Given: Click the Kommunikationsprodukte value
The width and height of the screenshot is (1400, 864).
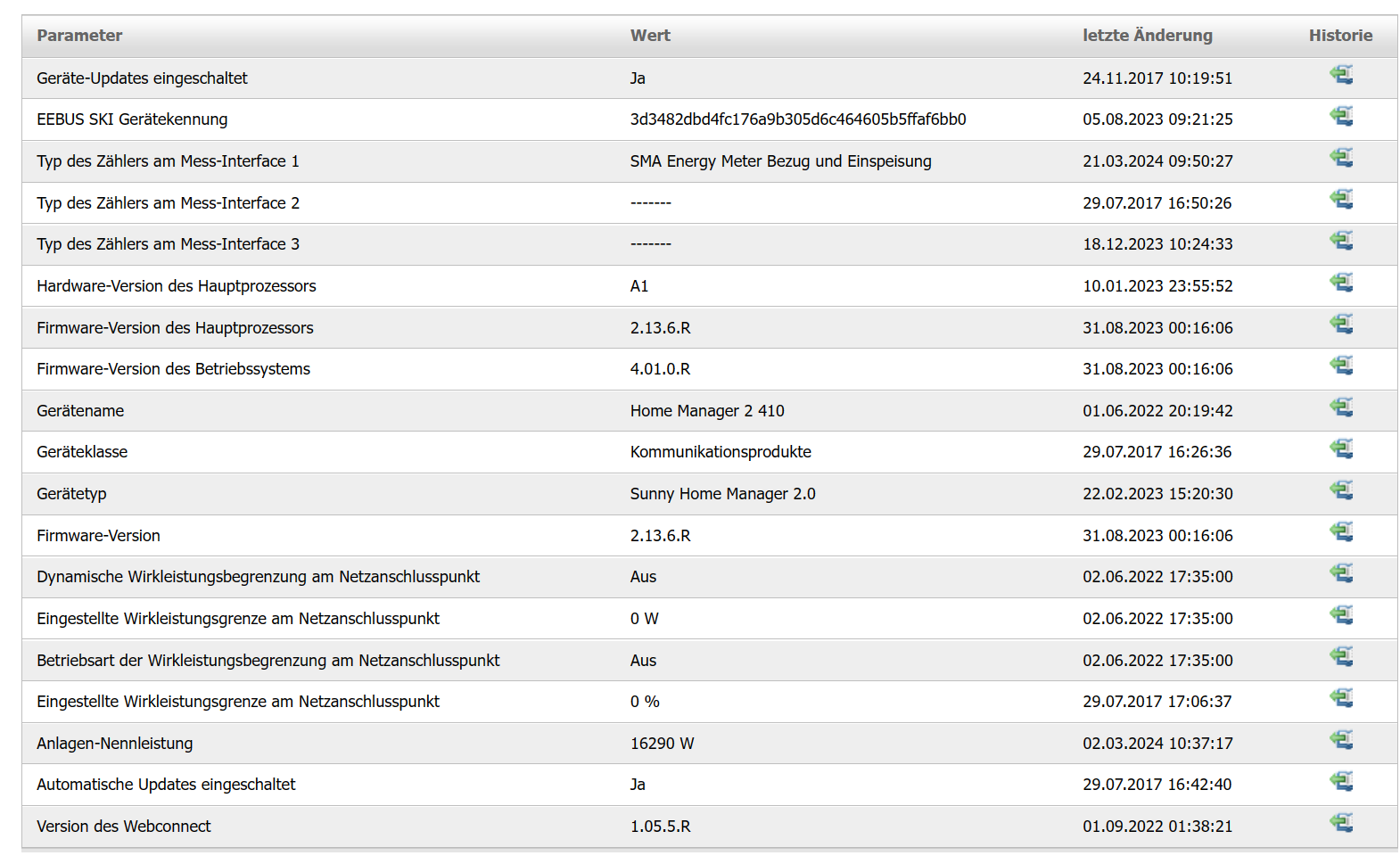Looking at the screenshot, I should click(x=721, y=452).
